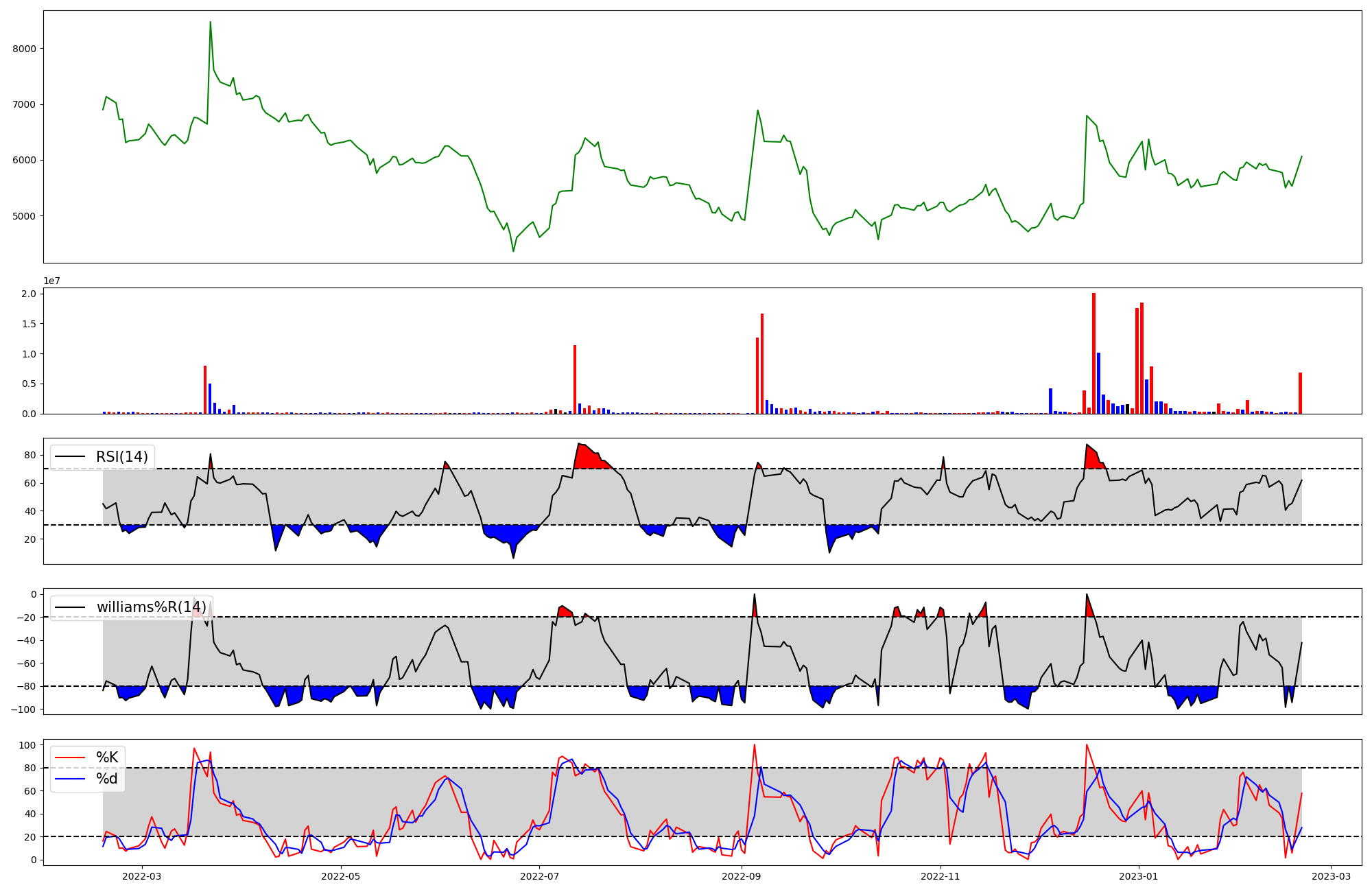Click the 2022-09 x-axis date label

(742, 876)
